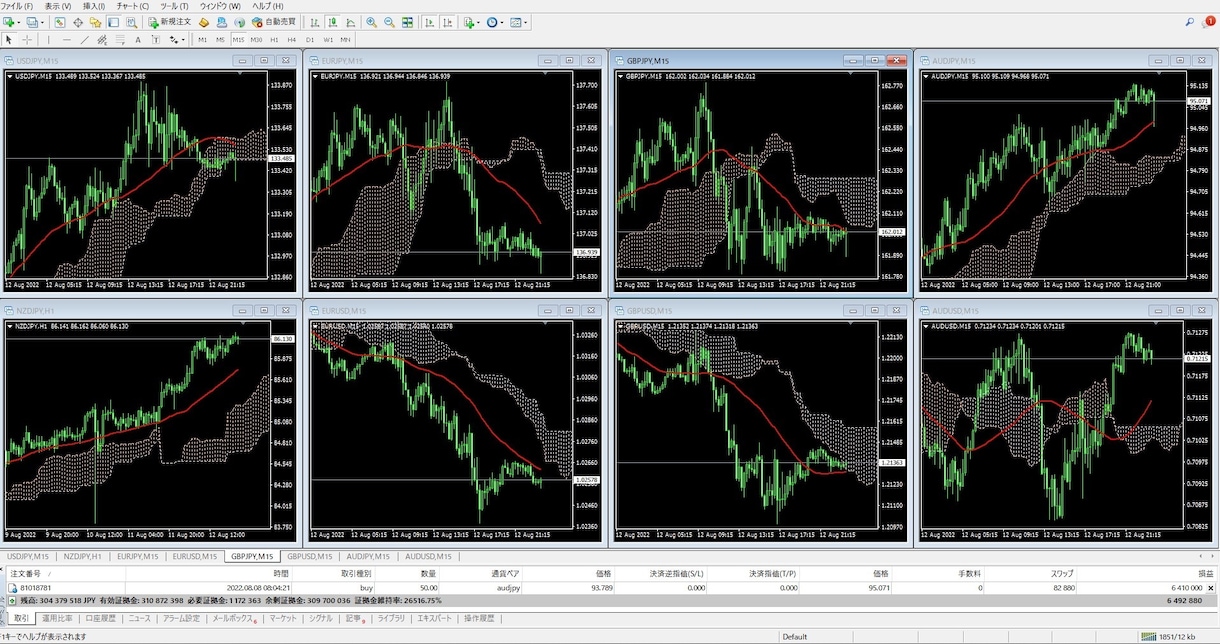This screenshot has height=644, width=1220.
Task: Select the text label tool
Action: [138, 40]
